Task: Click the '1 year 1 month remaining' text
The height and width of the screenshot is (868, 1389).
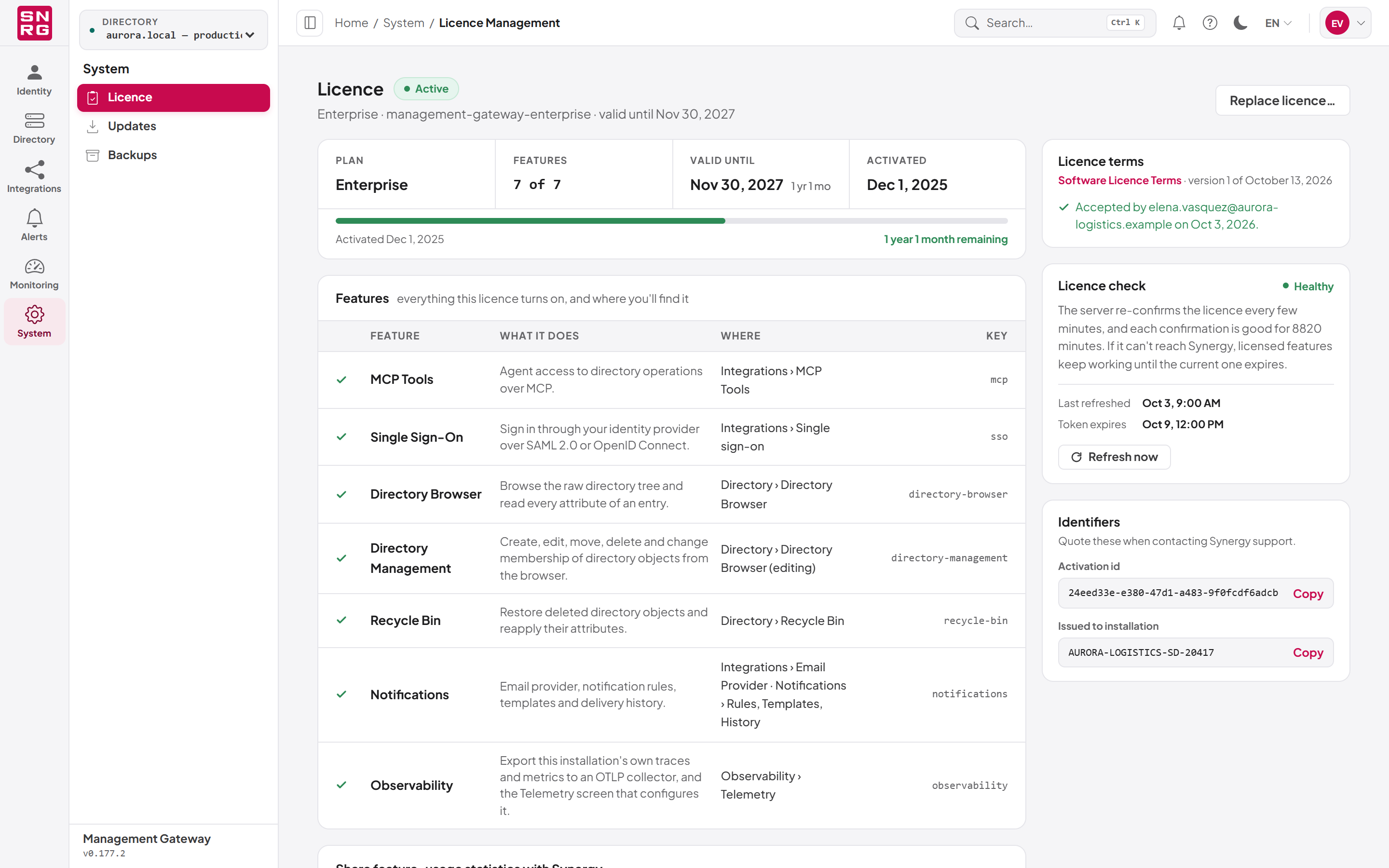Action: 945,239
